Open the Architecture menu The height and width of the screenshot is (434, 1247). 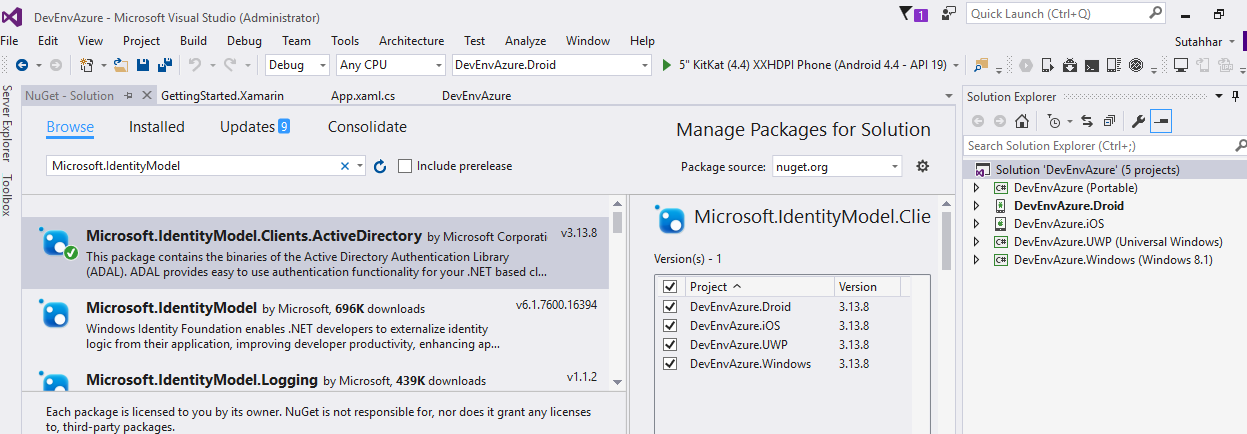coord(411,41)
